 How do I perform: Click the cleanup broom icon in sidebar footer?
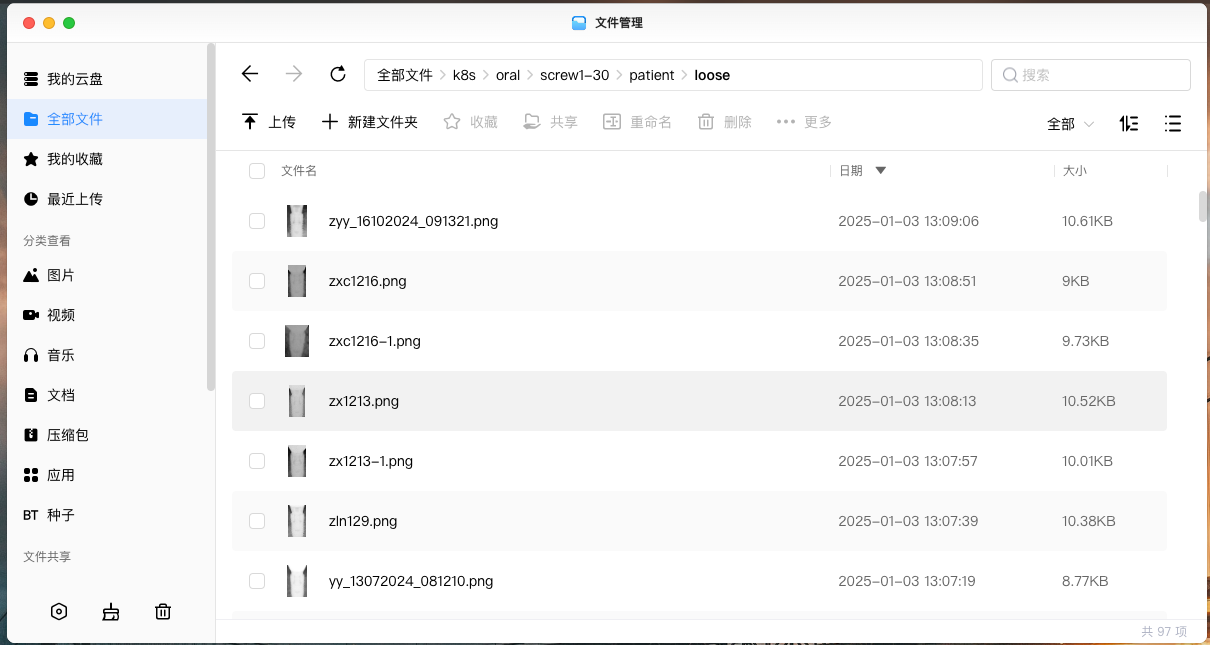click(x=111, y=612)
